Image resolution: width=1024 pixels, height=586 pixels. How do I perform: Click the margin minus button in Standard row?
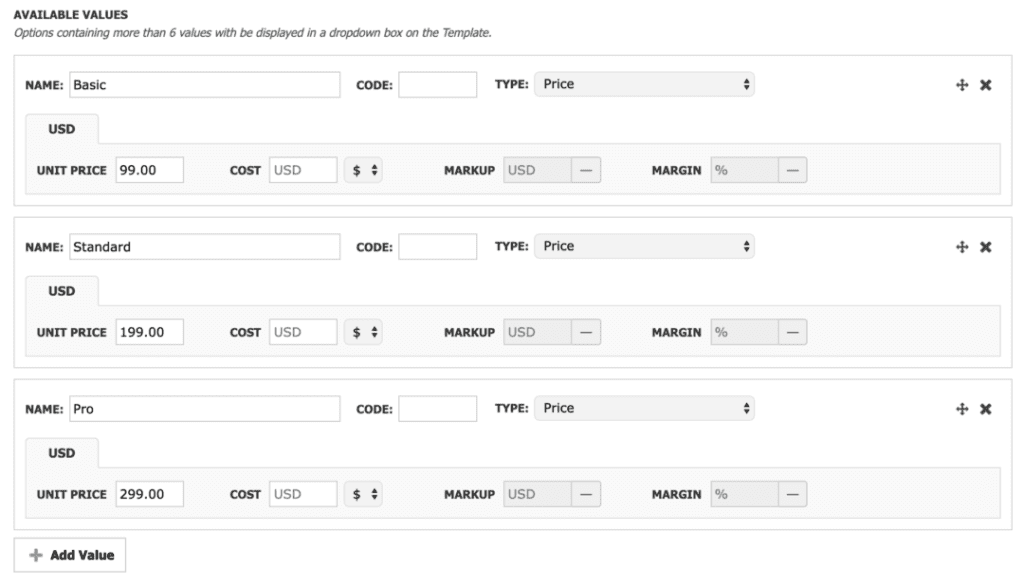coord(792,333)
